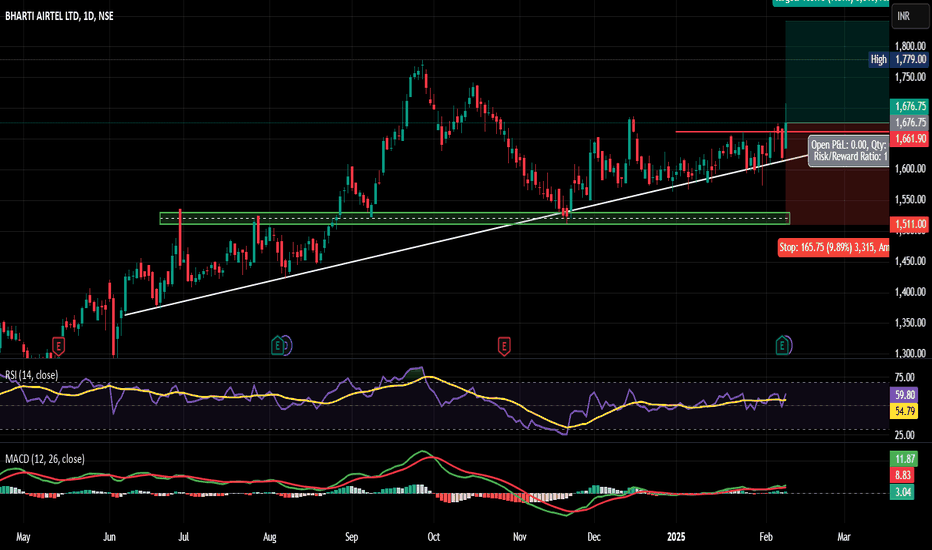Viewport: 932px width, 550px height.
Task: Click the Dec label on time axis
Action: point(594,537)
